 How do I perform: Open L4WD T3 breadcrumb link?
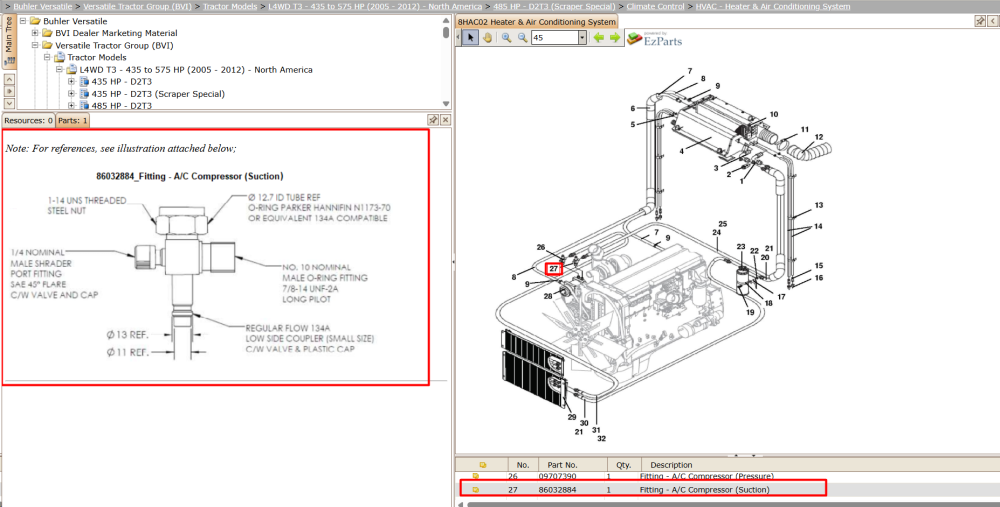[375, 6]
